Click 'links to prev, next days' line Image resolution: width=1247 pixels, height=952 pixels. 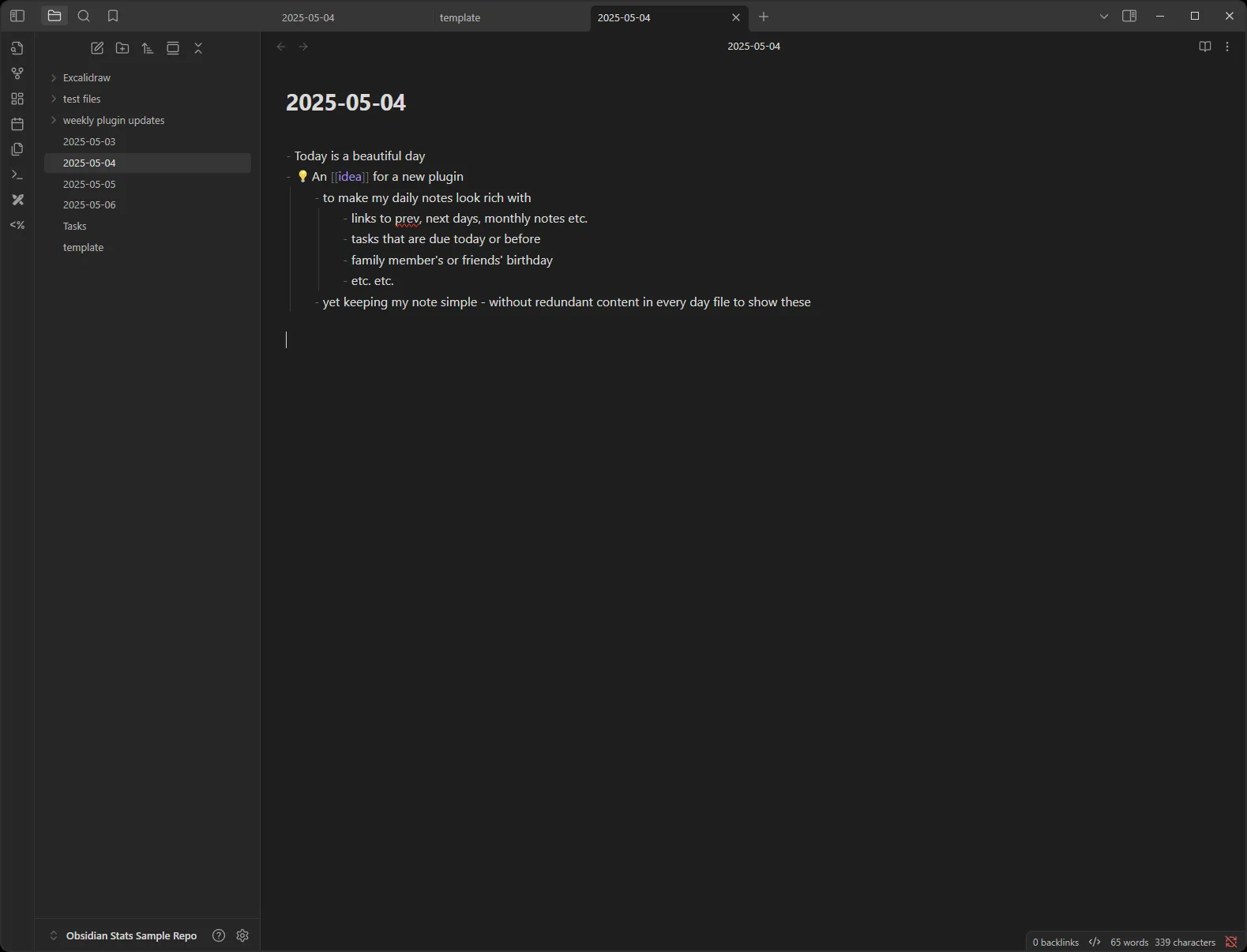point(469,219)
